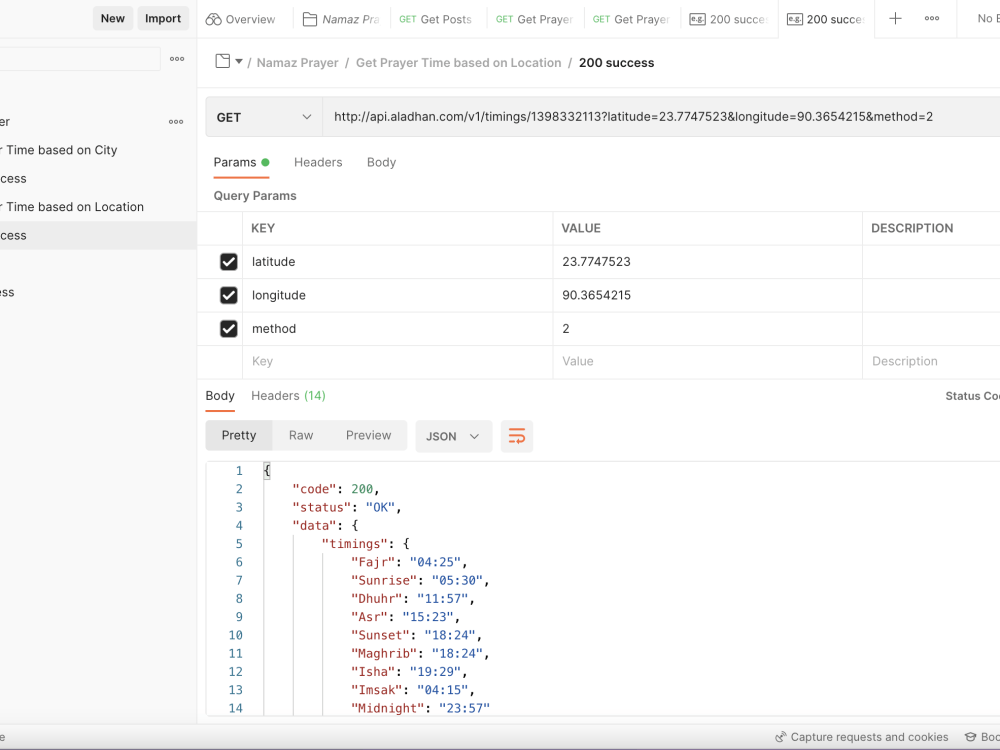Switch to the Namaz Pra collection tab
The width and height of the screenshot is (1000, 750).
click(341, 19)
